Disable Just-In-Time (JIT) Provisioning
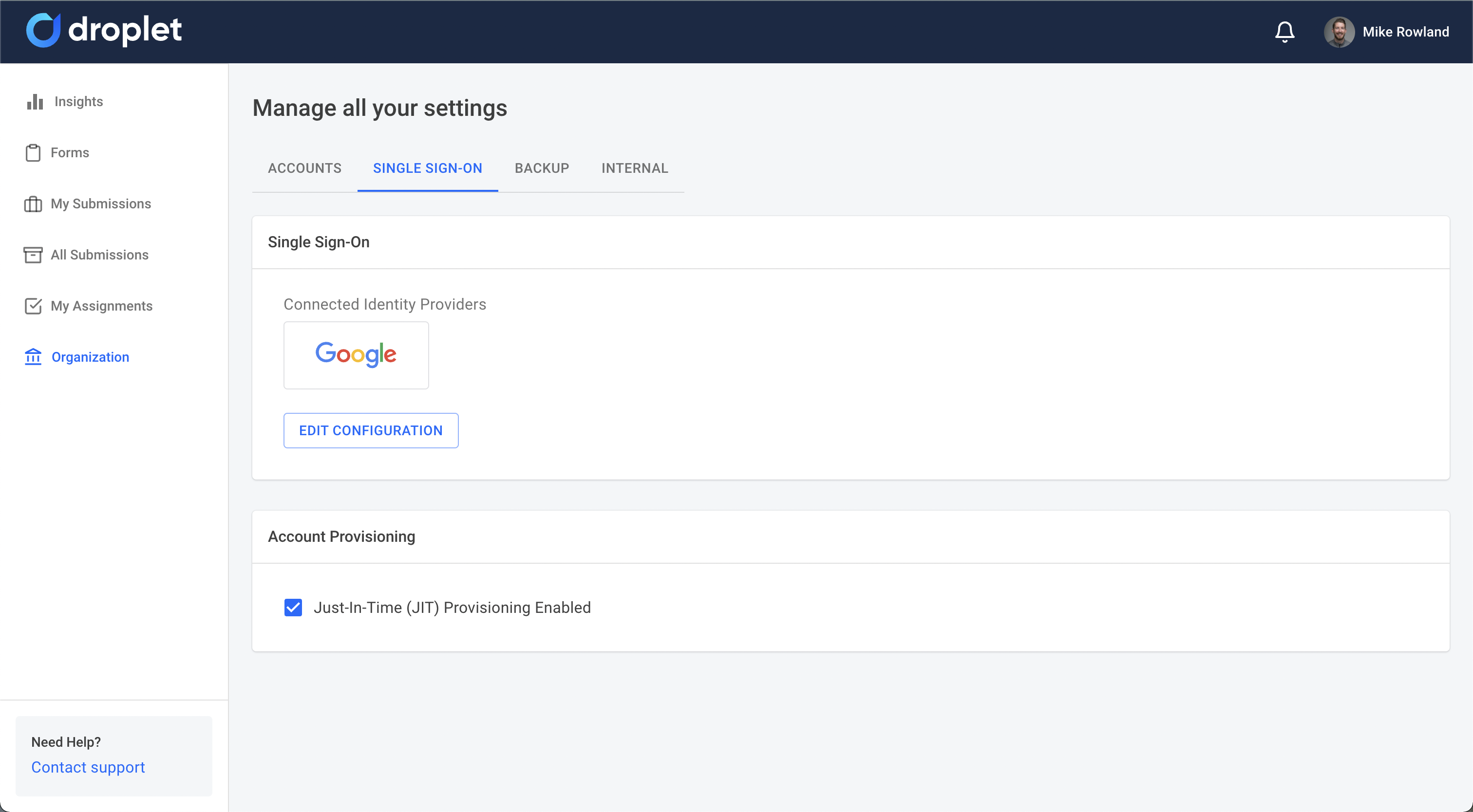1473x812 pixels. click(293, 608)
